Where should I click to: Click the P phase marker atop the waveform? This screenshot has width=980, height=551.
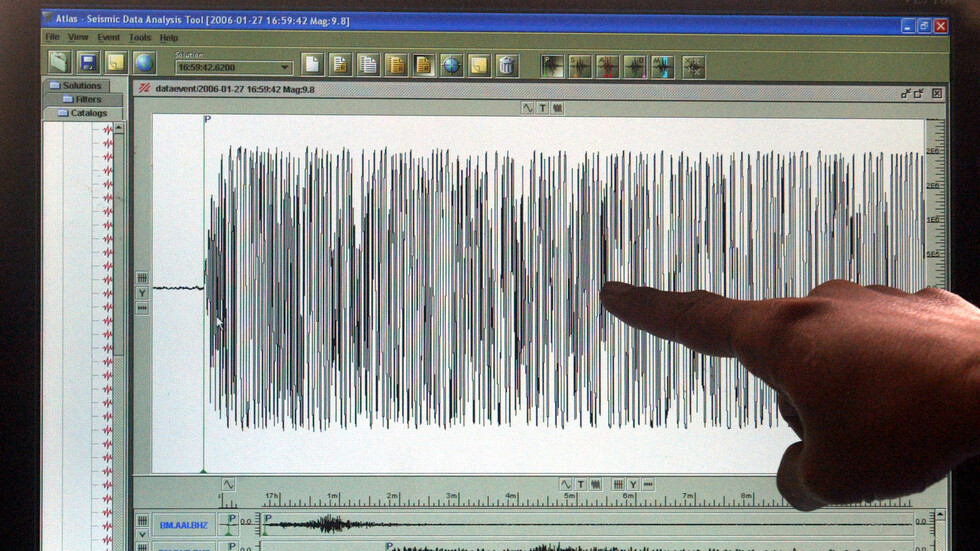point(207,119)
